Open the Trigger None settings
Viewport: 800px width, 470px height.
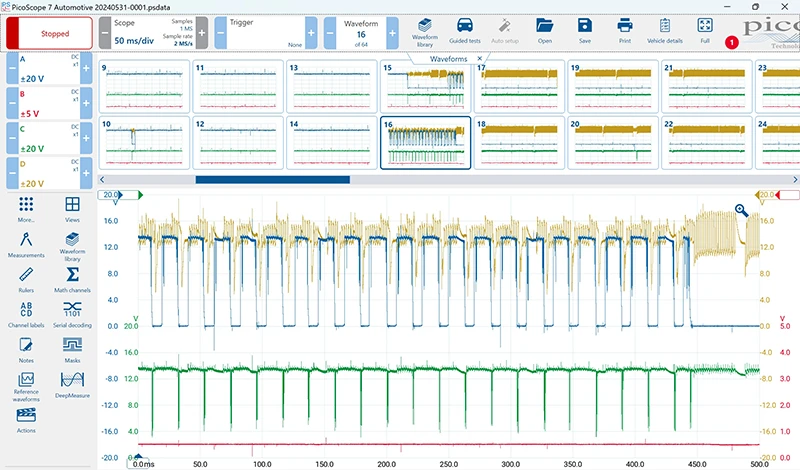265,33
